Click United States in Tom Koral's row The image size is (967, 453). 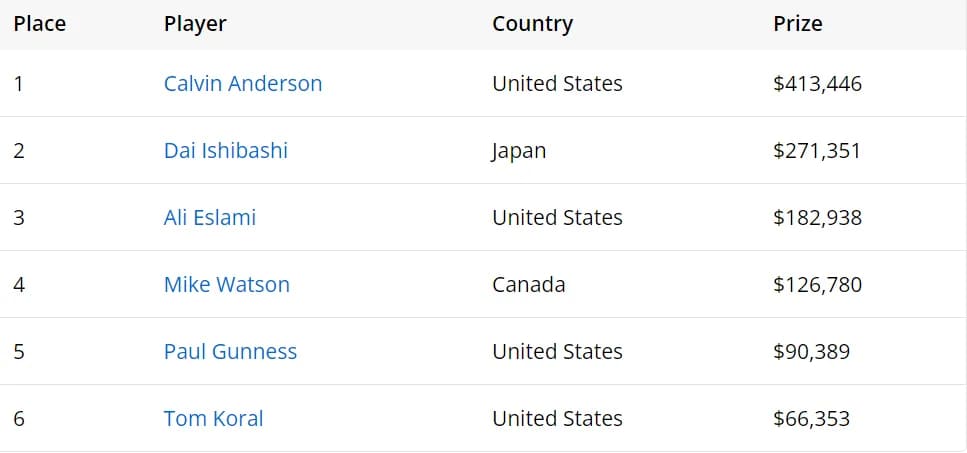click(x=557, y=419)
